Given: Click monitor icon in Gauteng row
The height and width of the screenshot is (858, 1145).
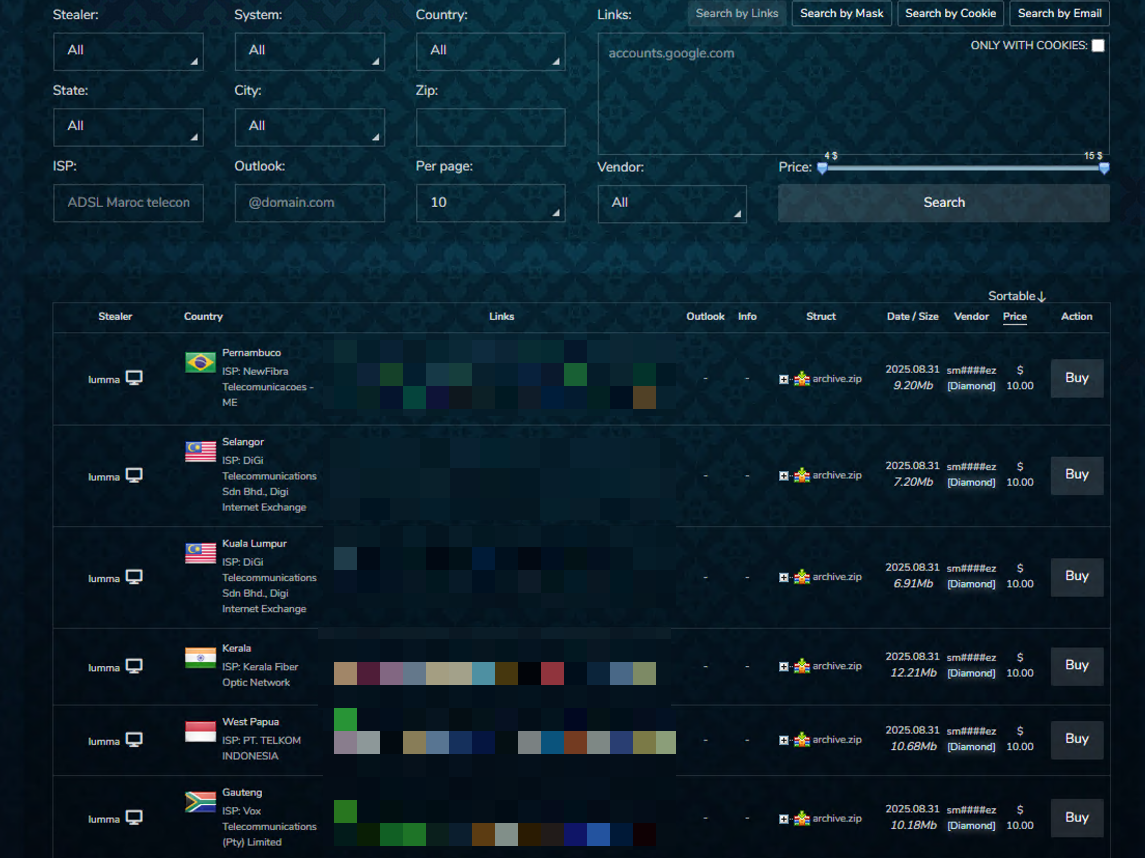Looking at the screenshot, I should tap(134, 818).
